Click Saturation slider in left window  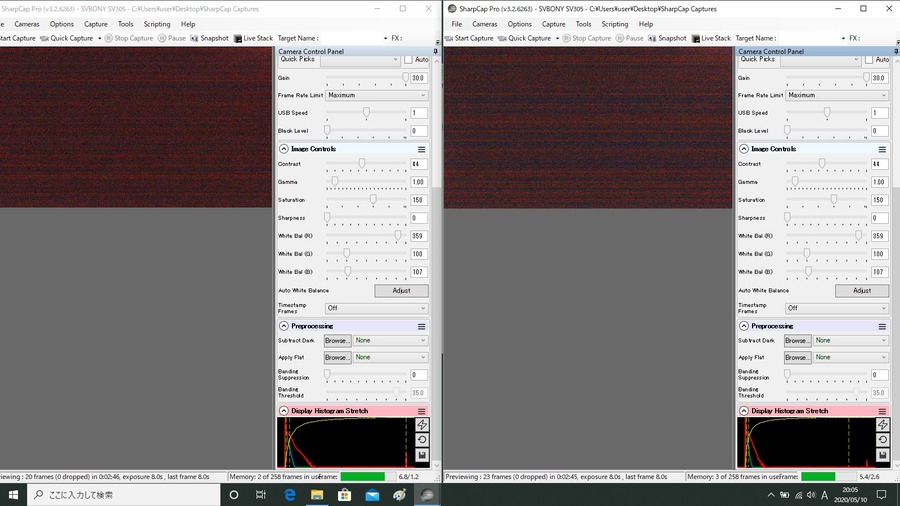coord(367,200)
